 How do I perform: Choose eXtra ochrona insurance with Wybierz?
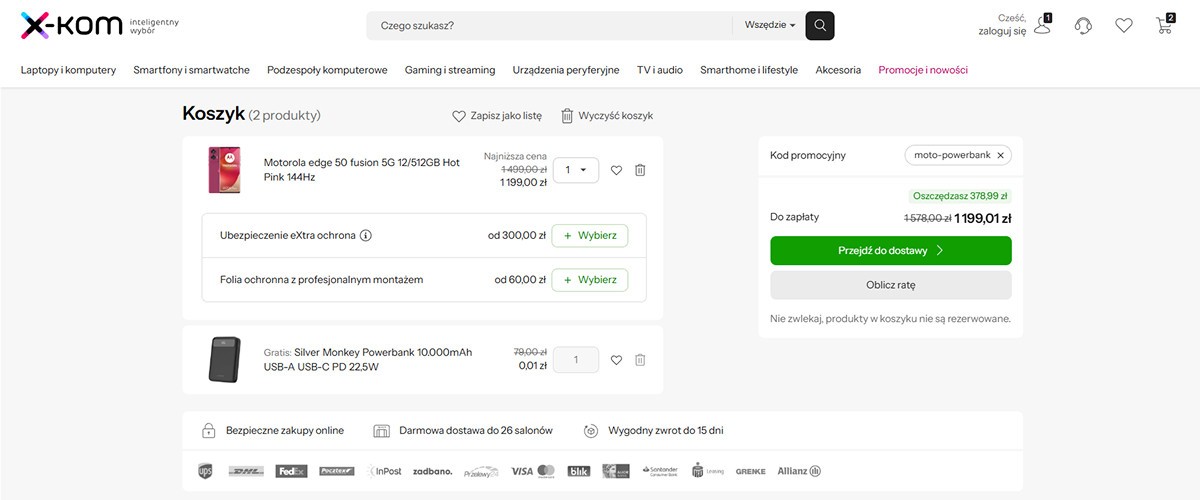coord(590,236)
